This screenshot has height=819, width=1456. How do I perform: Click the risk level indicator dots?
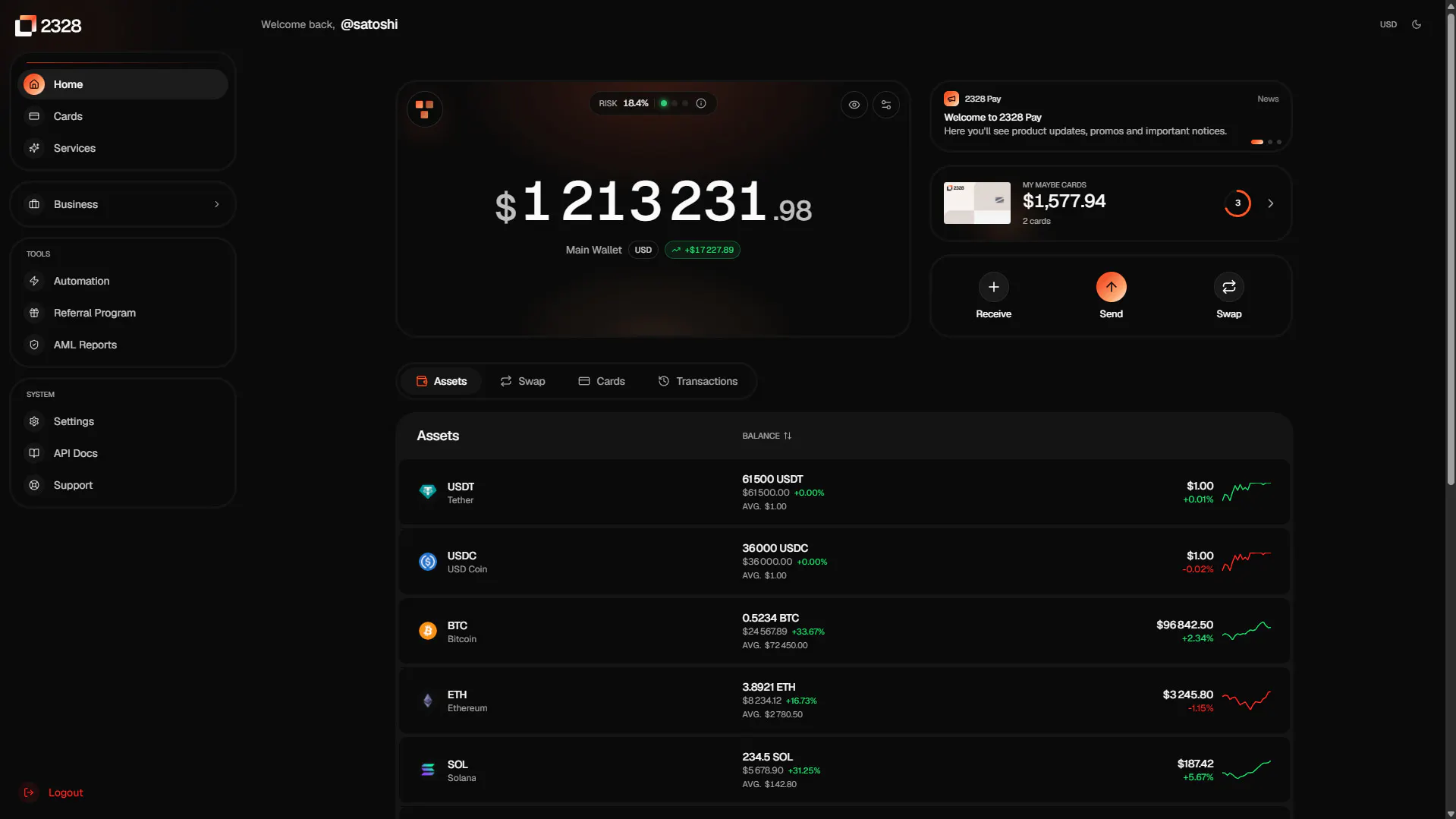[x=674, y=103]
